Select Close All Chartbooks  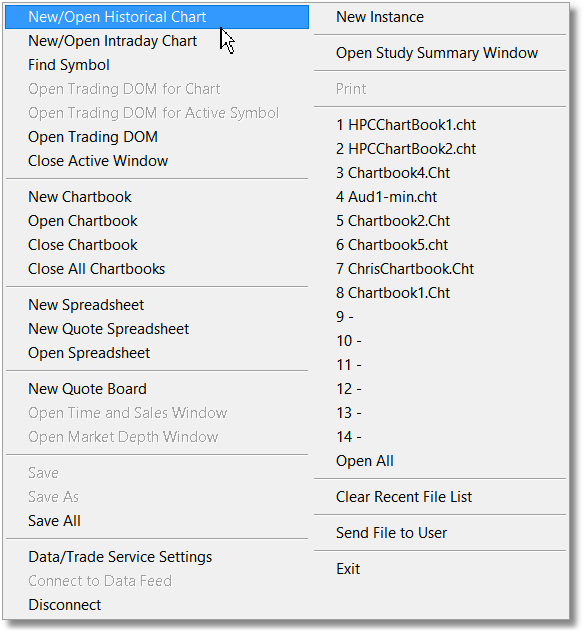[157, 268]
